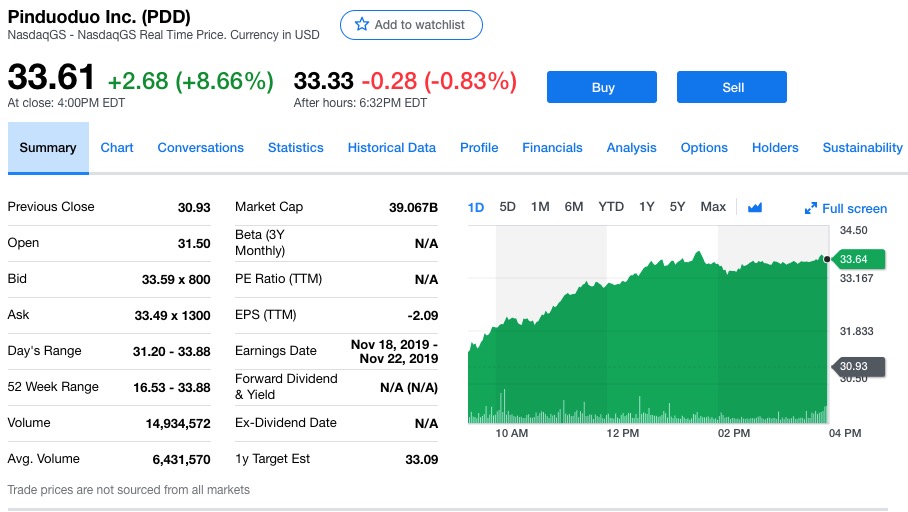Click the Pinduoduo Inc. (PDD) title
Image resolution: width=908 pixels, height=512 pixels.
point(99,17)
